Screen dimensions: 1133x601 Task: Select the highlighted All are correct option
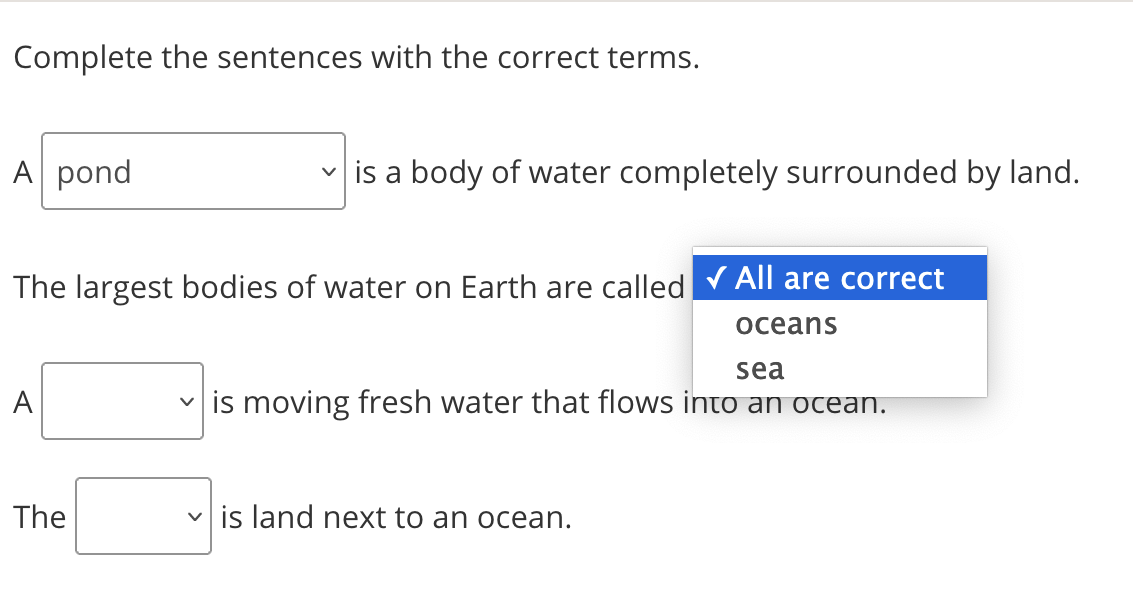[839, 278]
